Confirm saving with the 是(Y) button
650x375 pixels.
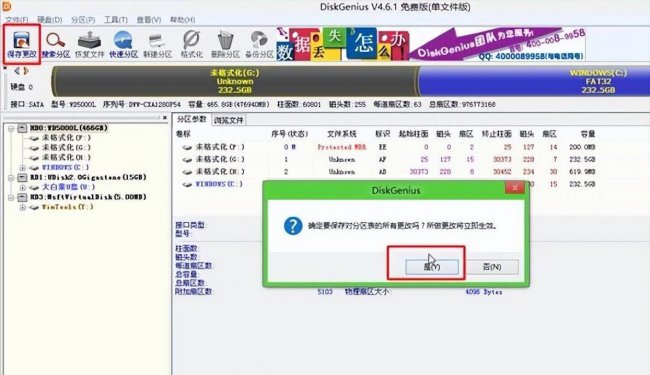432,267
